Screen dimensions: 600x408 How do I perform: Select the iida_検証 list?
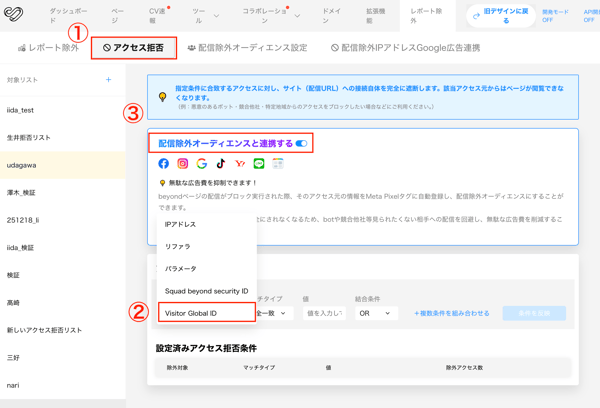coord(63,248)
